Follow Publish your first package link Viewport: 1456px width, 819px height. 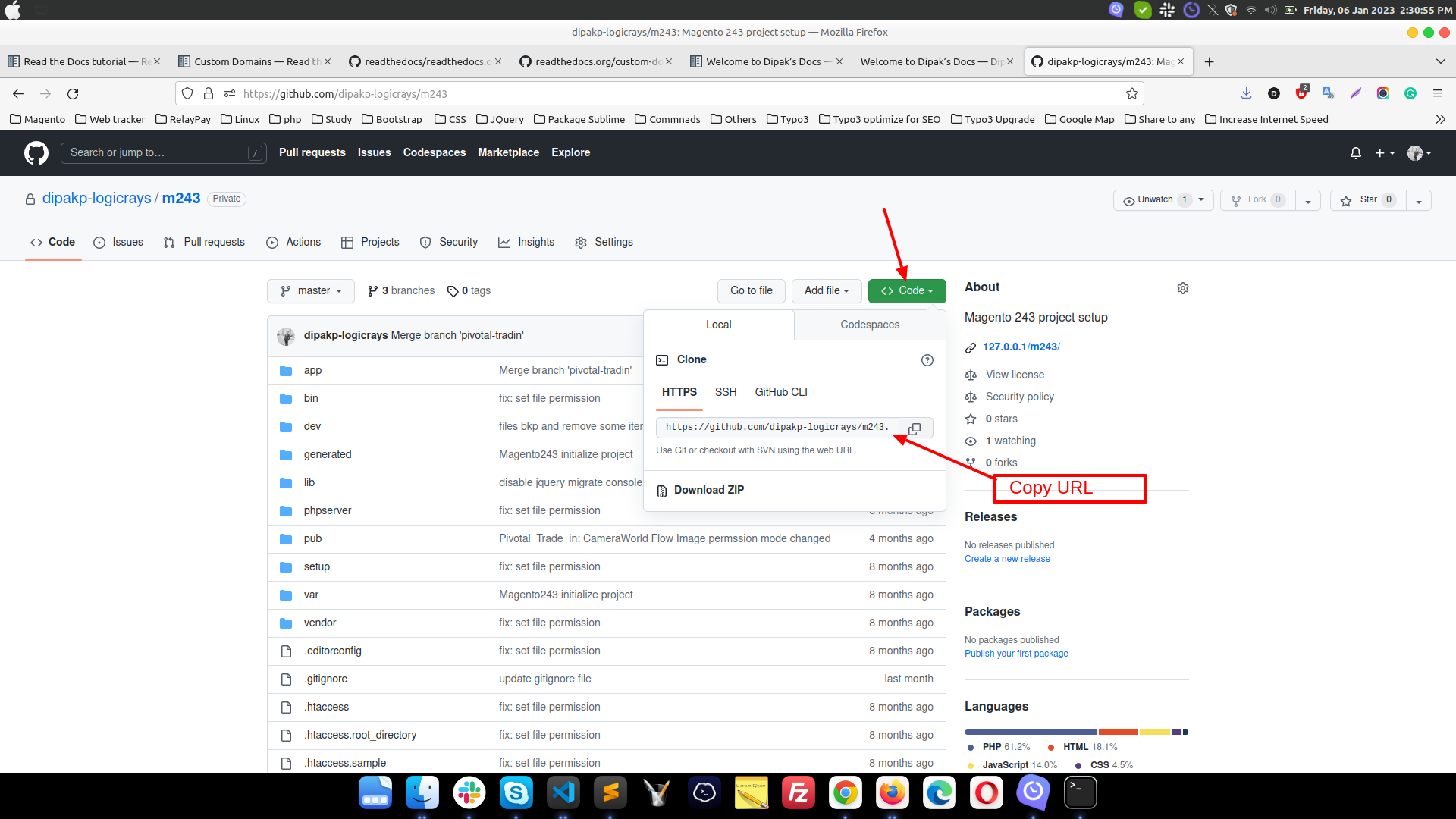coord(1016,654)
